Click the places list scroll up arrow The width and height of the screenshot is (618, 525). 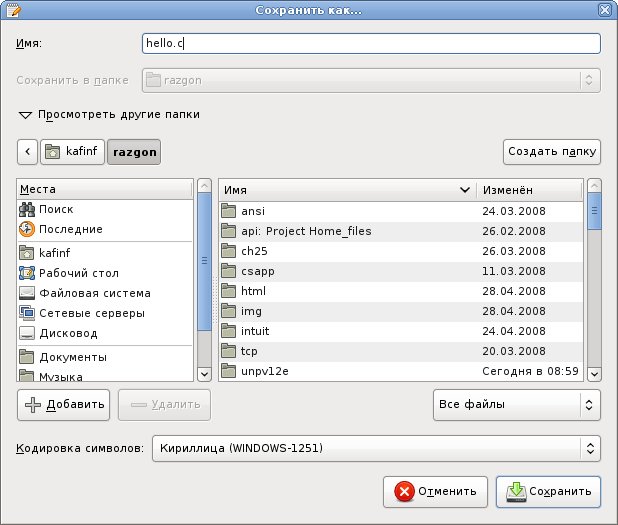204,185
